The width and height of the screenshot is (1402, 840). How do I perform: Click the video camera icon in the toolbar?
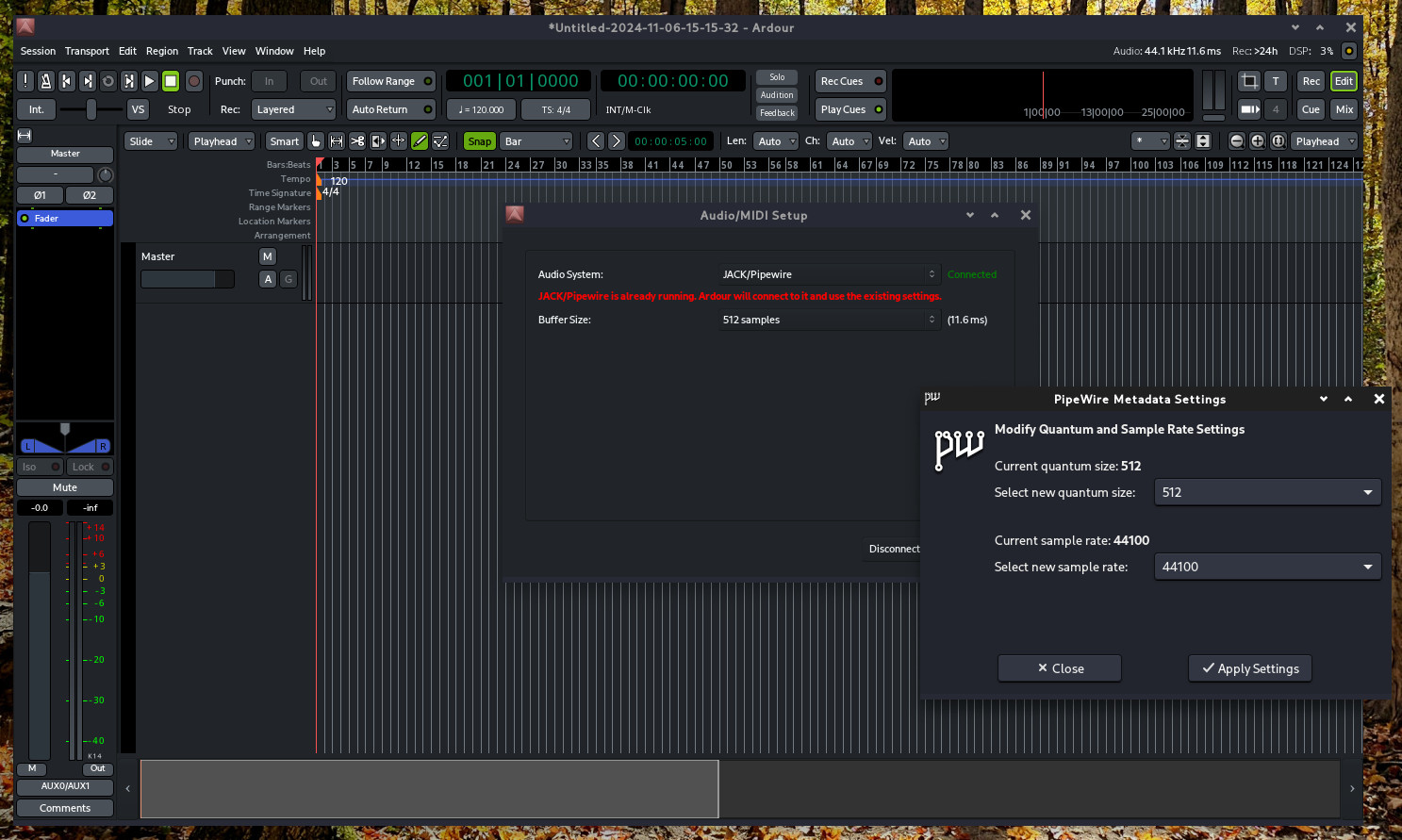[x=1249, y=109]
